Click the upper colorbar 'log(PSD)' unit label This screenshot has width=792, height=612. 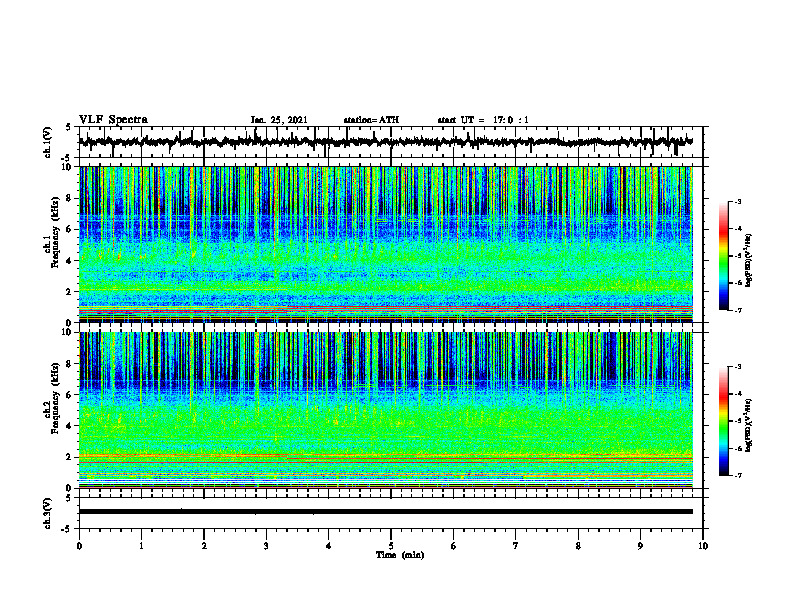[749, 261]
